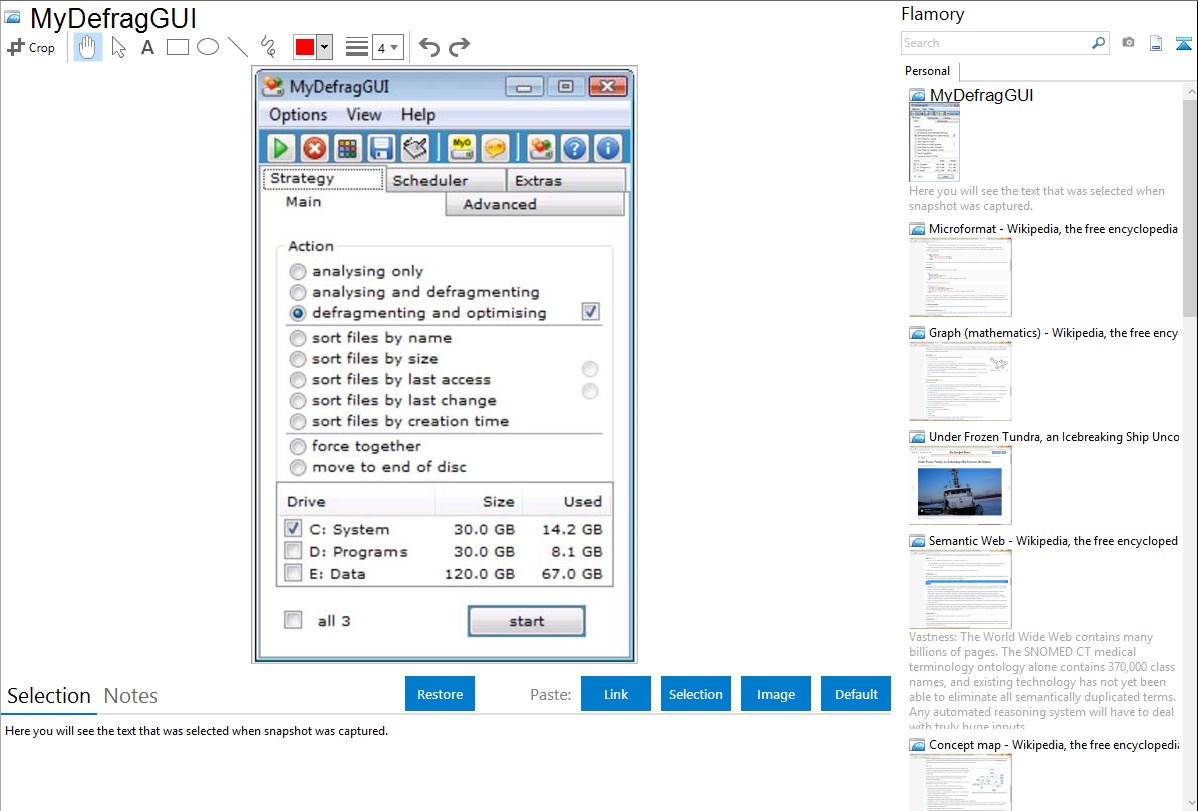This screenshot has width=1198, height=811.
Task: Open the Help menu
Action: tap(418, 115)
